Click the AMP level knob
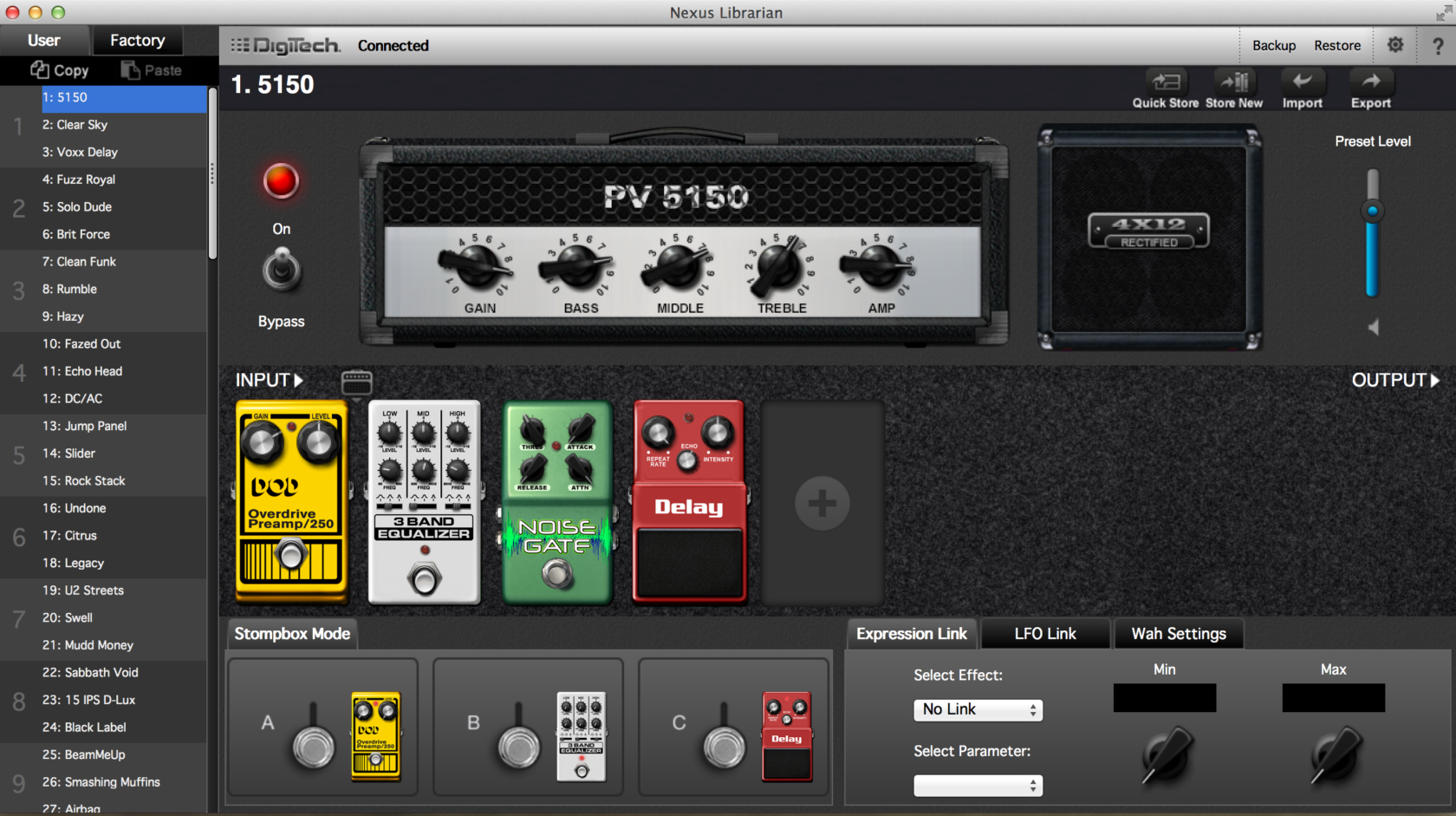 pos(878,266)
